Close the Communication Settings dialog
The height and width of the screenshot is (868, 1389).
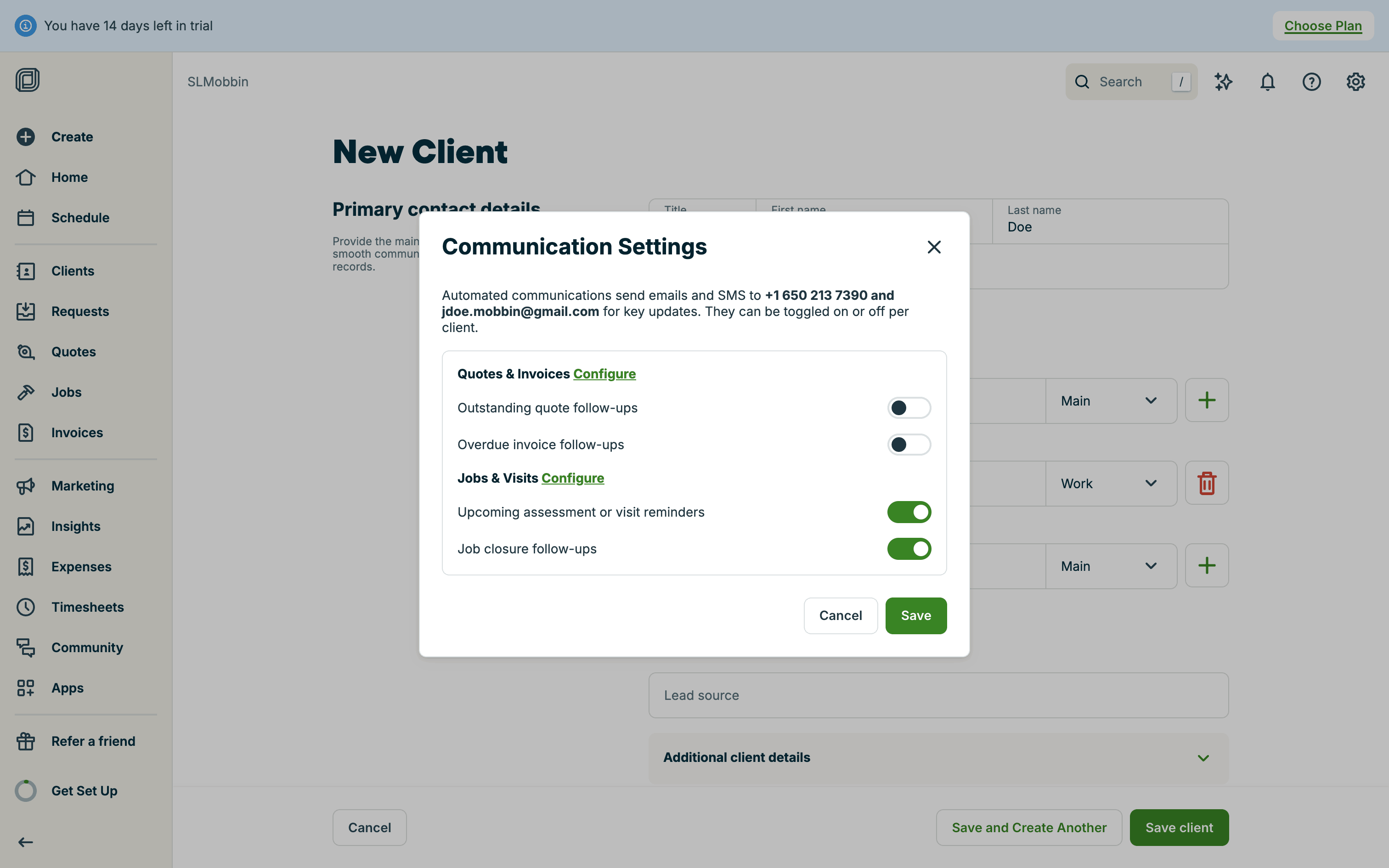(934, 247)
